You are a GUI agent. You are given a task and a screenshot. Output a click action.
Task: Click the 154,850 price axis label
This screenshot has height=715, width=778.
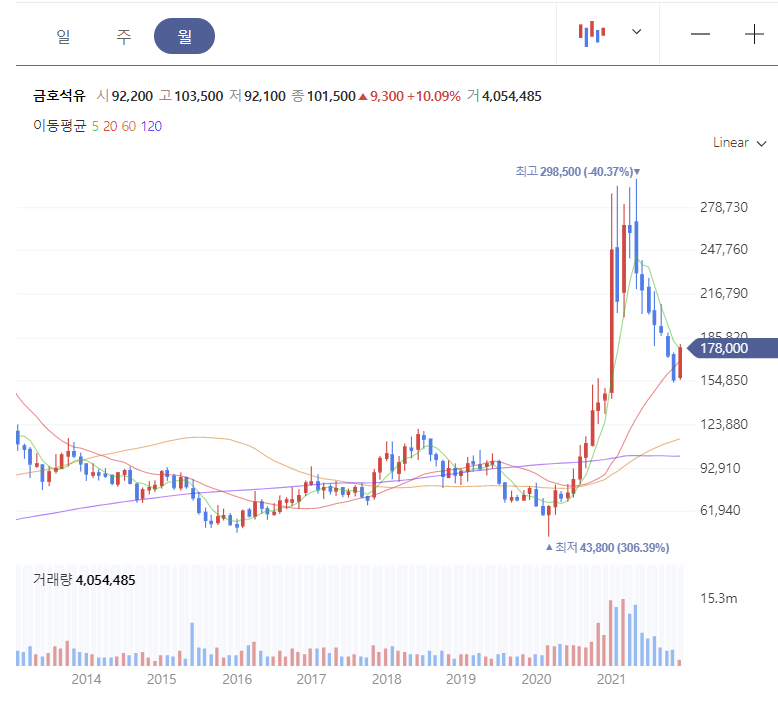723,381
